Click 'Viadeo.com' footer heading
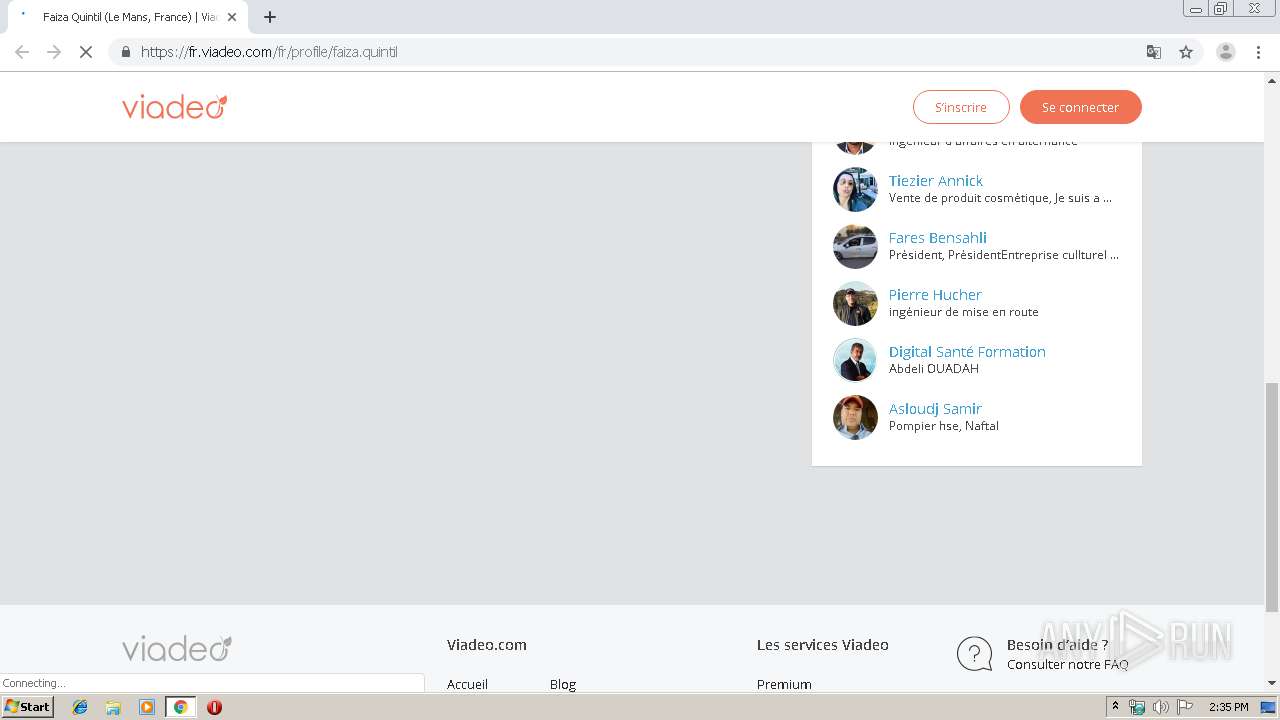Image resolution: width=1280 pixels, height=720 pixels. pyautogui.click(x=487, y=645)
